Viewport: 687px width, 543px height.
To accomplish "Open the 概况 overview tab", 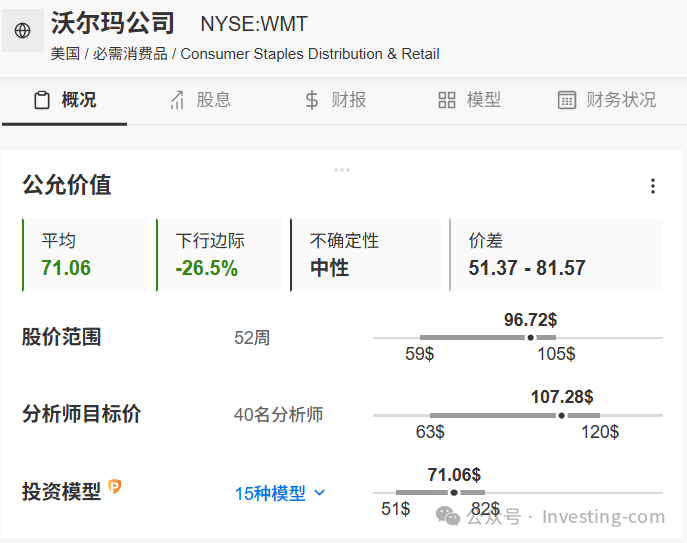I will coord(64,100).
